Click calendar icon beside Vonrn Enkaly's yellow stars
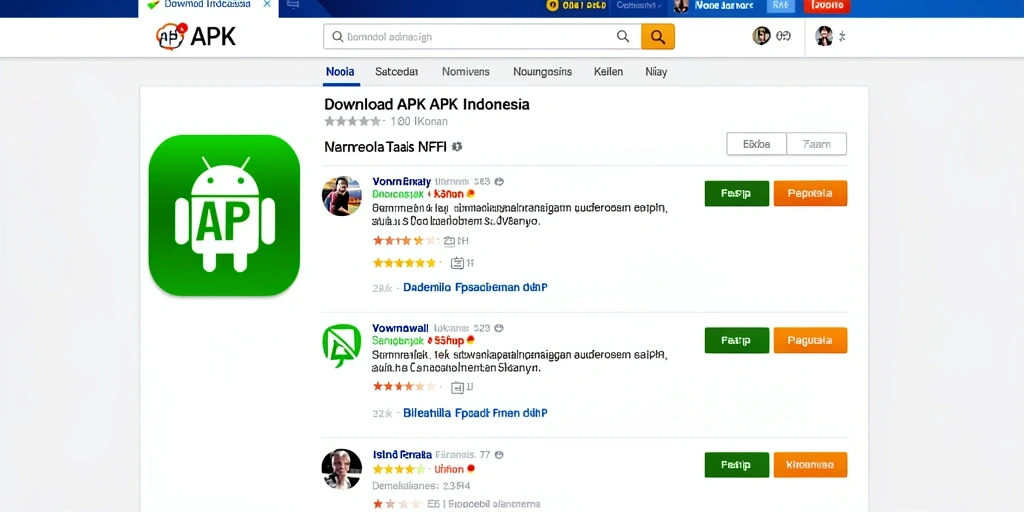The height and width of the screenshot is (512, 1024). click(x=457, y=263)
